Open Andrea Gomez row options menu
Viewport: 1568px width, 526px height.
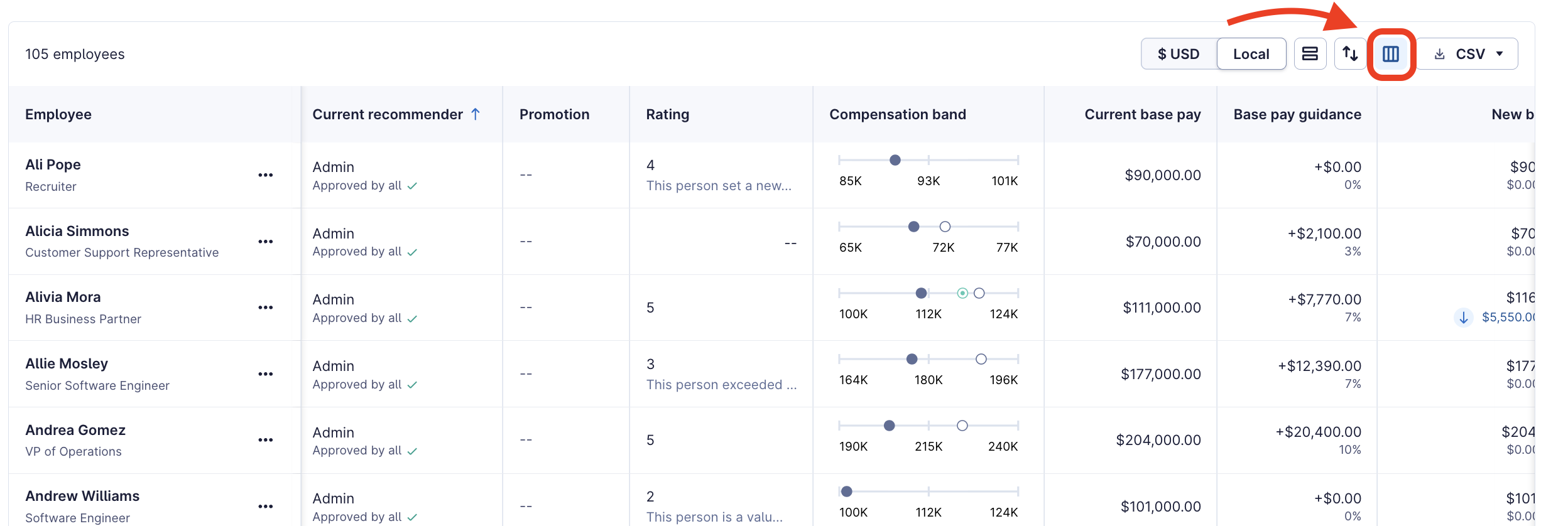point(266,440)
